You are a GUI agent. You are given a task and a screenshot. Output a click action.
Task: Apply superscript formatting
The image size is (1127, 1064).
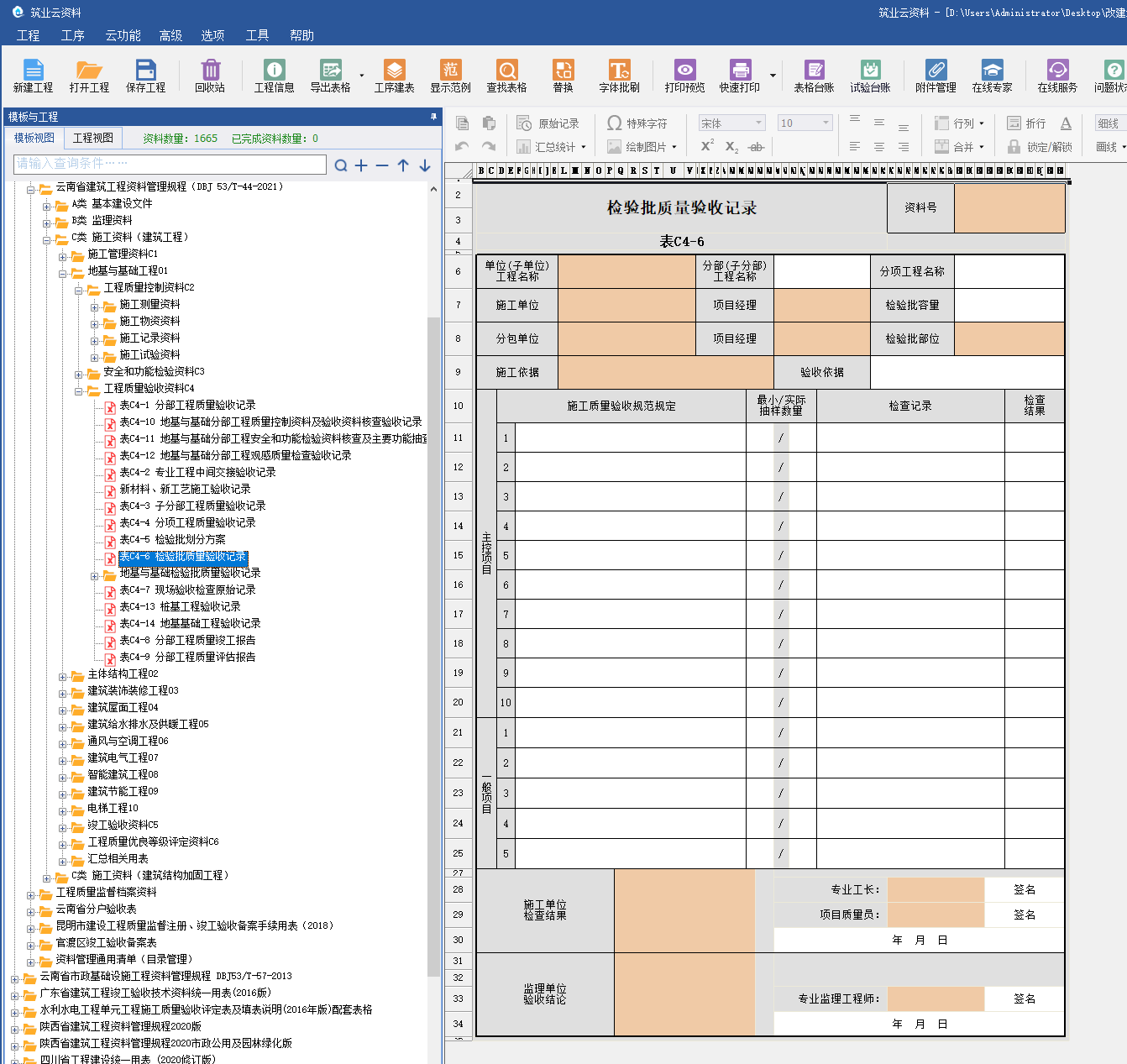pos(707,146)
